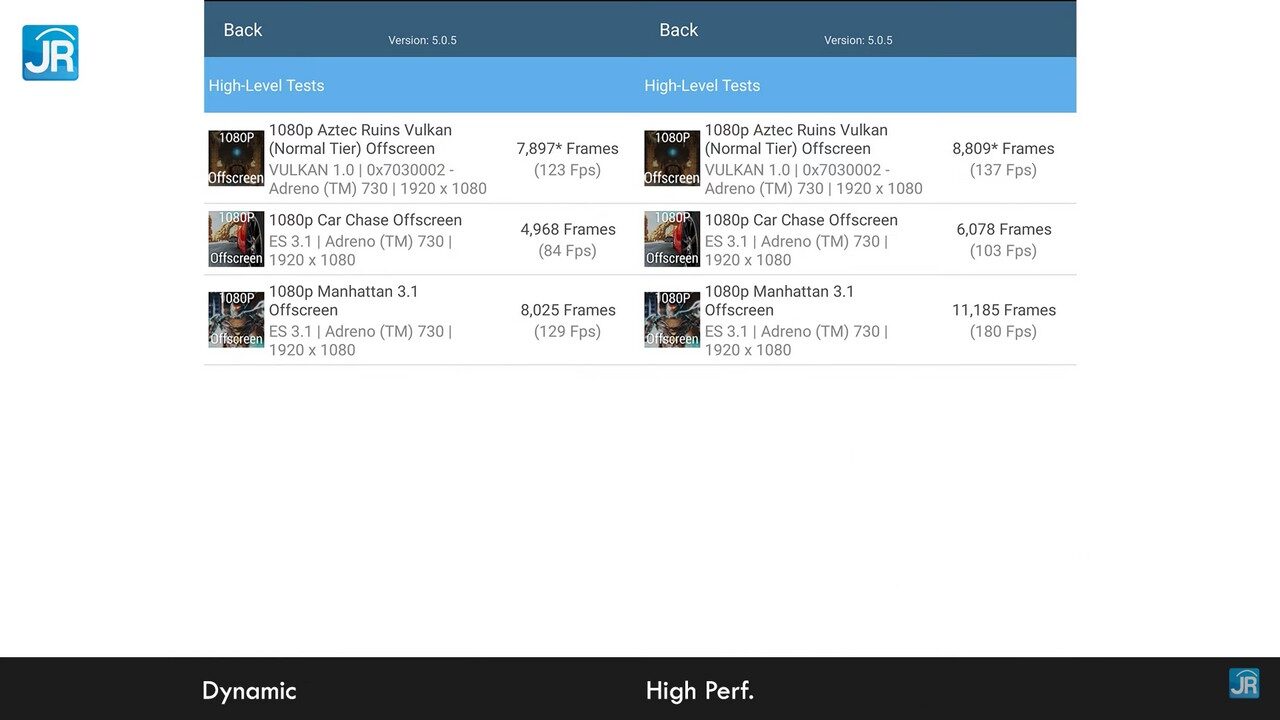
Task: Click the High Perf. label in the bottom bar
Action: (x=699, y=691)
